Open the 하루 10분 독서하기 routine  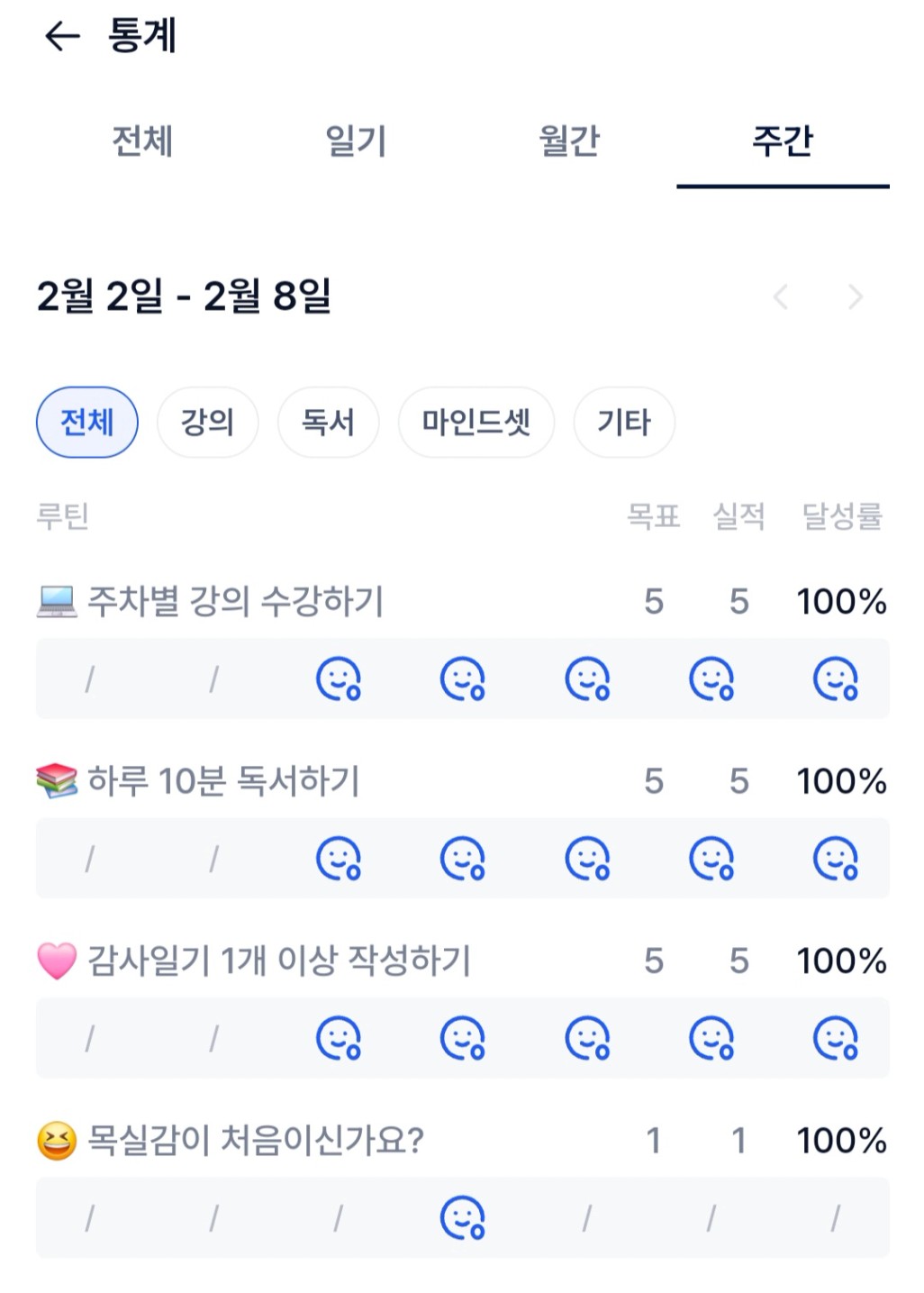[223, 780]
